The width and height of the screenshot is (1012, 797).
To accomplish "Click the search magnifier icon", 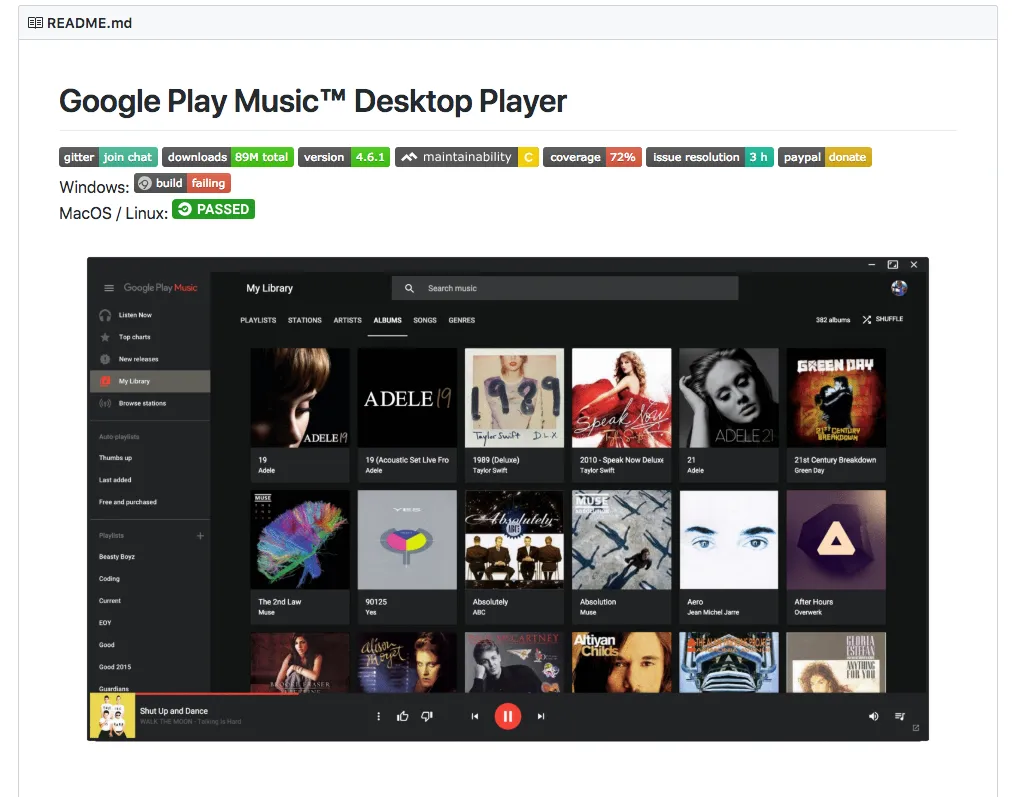I will point(409,288).
